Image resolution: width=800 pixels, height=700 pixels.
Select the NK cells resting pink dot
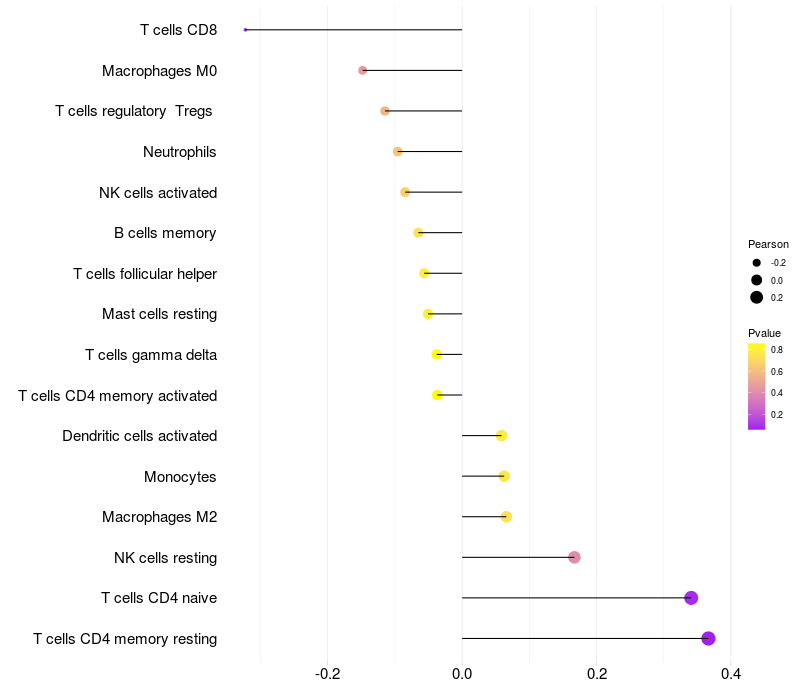[x=574, y=557]
